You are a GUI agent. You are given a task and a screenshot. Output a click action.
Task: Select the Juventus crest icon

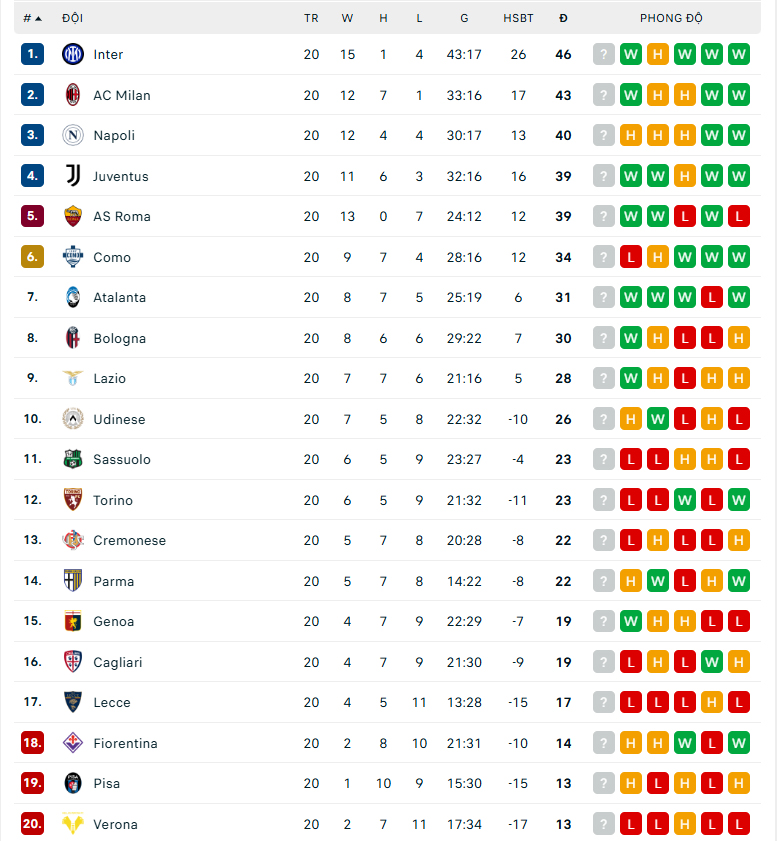pyautogui.click(x=72, y=176)
